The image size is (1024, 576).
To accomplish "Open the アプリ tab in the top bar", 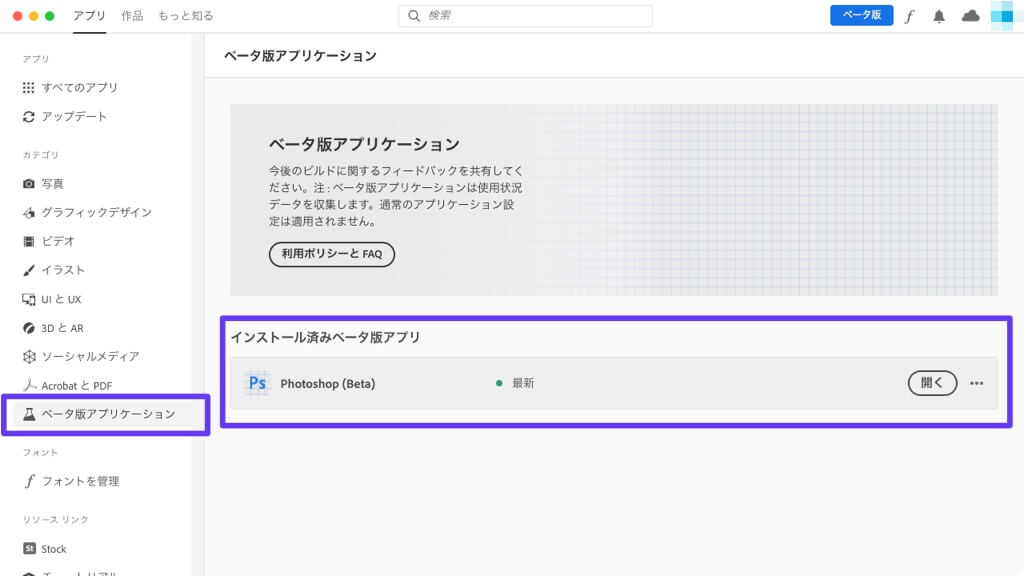I will [x=89, y=16].
